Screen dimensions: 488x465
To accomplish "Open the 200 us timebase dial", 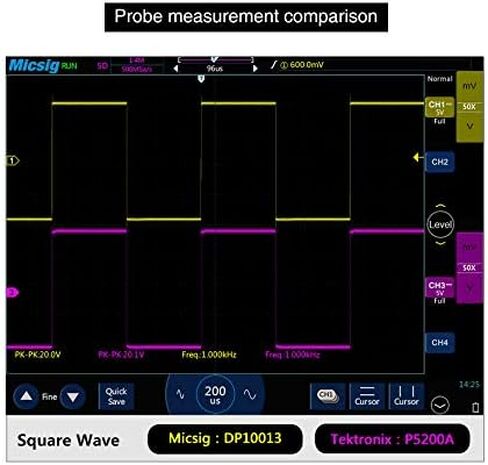I will pos(215,394).
